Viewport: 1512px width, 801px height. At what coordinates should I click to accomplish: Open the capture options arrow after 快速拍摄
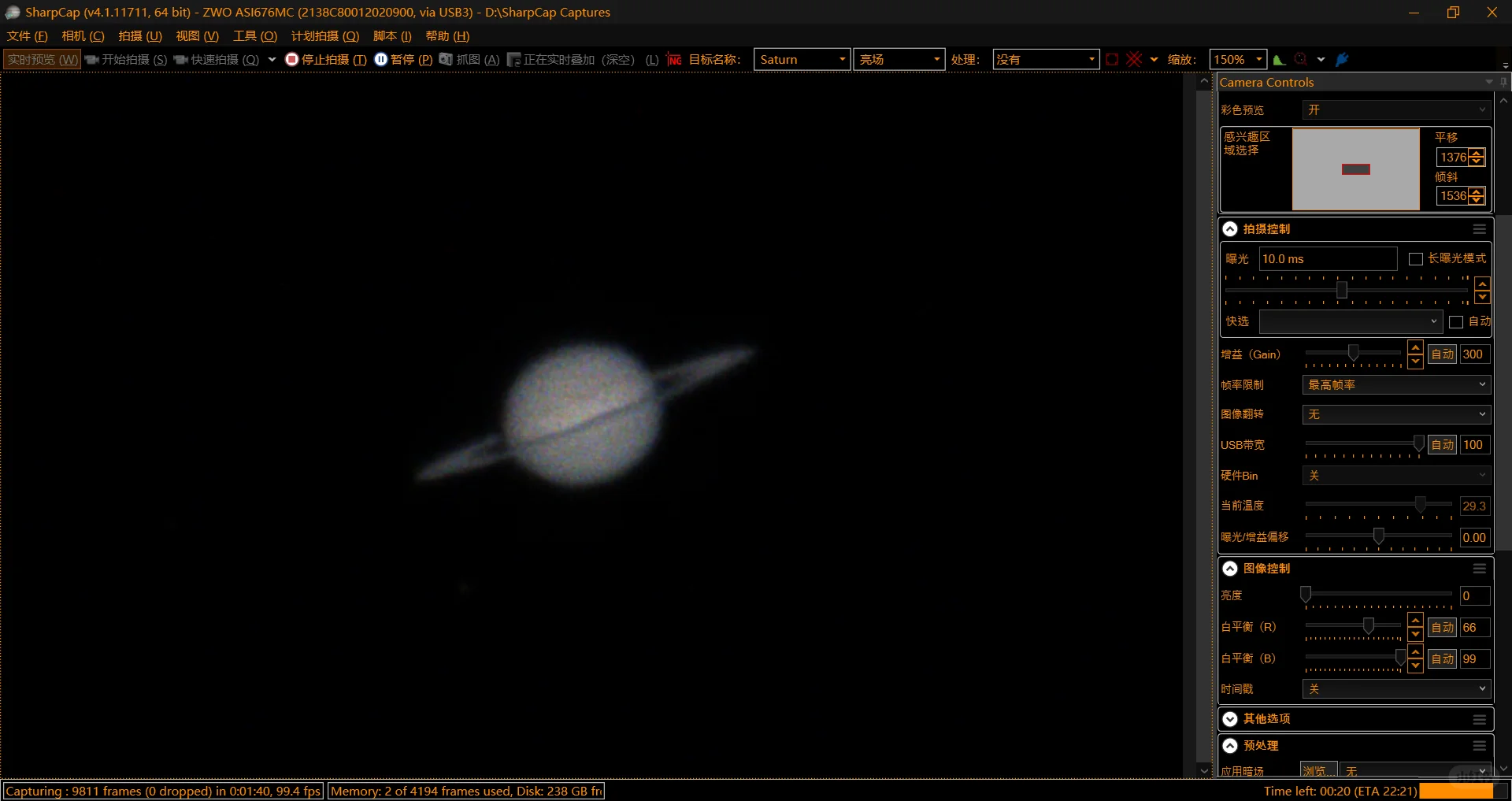272,59
